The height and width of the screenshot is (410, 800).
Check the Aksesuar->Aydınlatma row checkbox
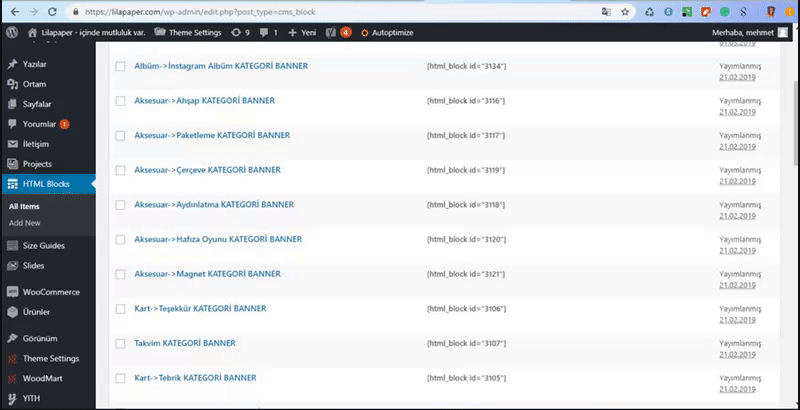click(x=120, y=206)
